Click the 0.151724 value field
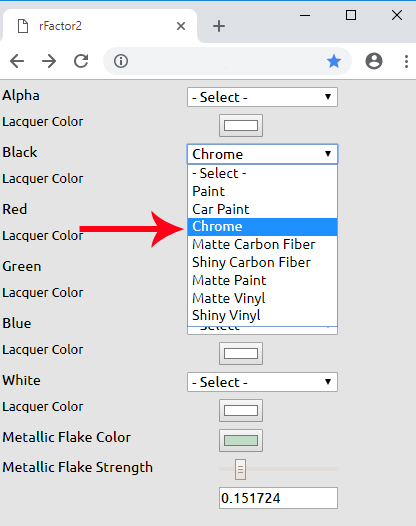The image size is (416, 526). click(278, 498)
